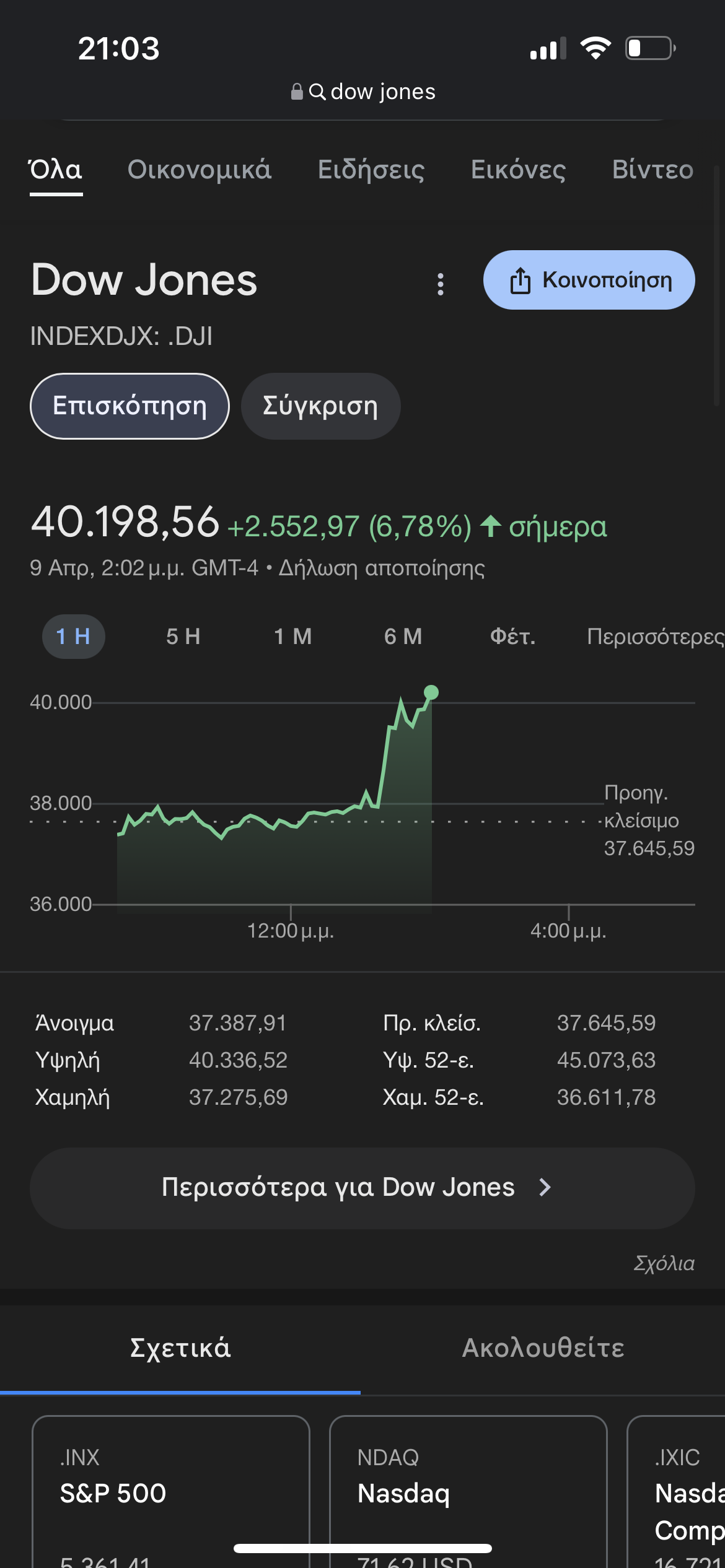
Task: Expand the Περισσότερες range options
Action: coord(655,637)
